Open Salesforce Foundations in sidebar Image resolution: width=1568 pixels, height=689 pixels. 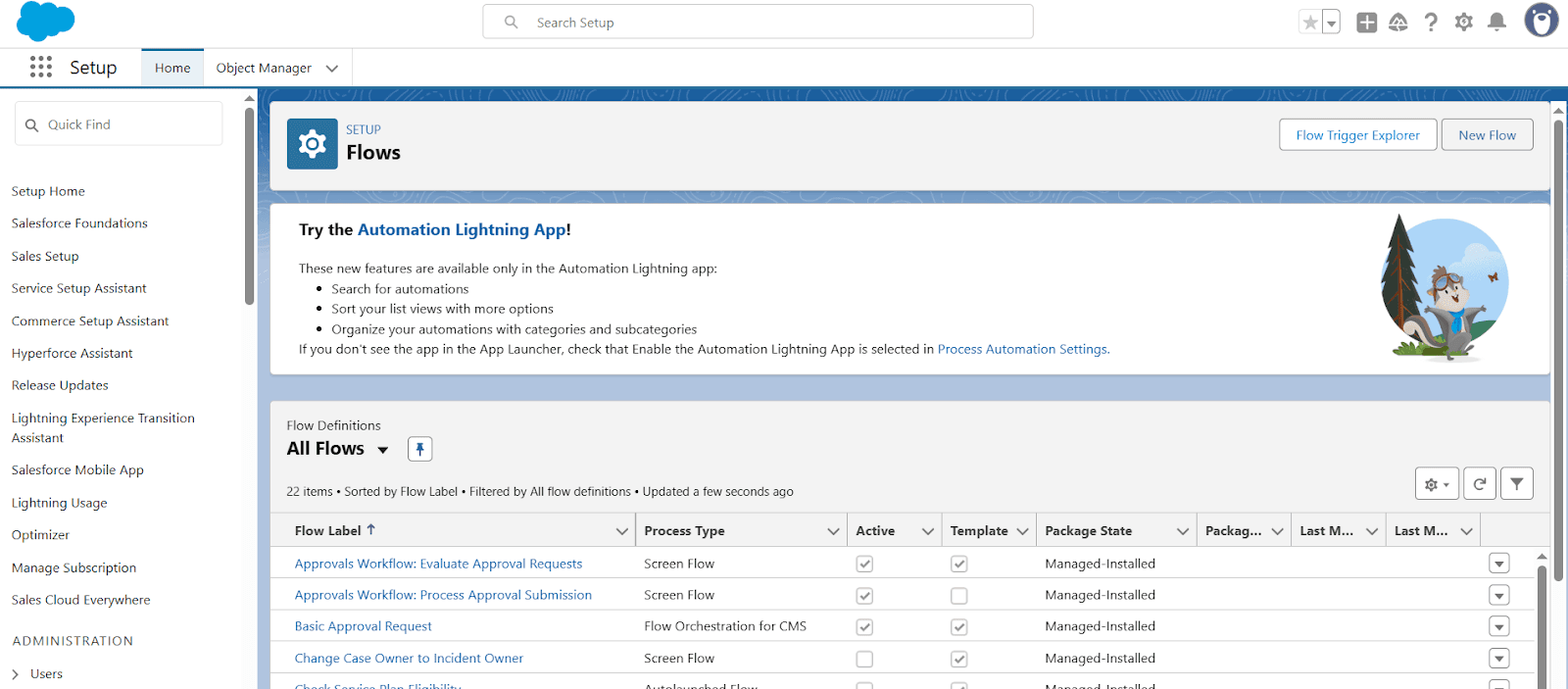click(x=79, y=223)
